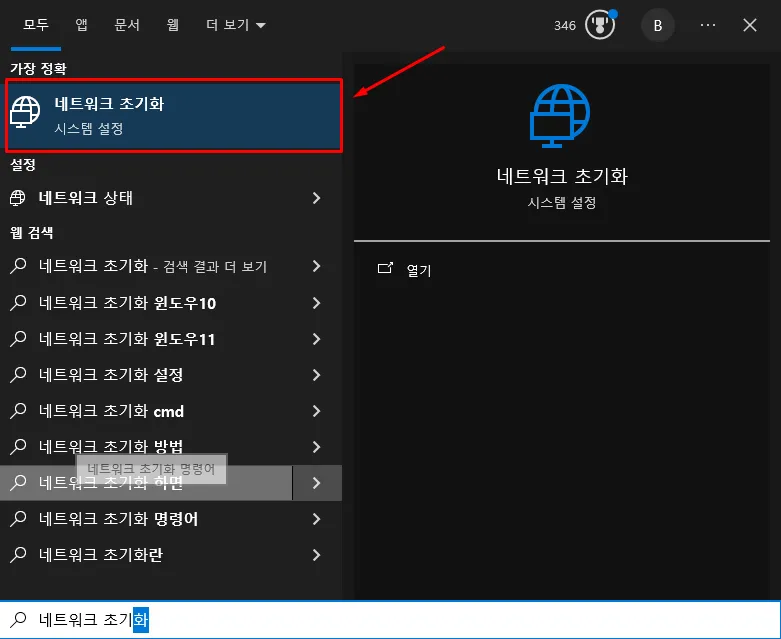Switch to the 모두 tab
The width and height of the screenshot is (781, 639).
(x=36, y=25)
